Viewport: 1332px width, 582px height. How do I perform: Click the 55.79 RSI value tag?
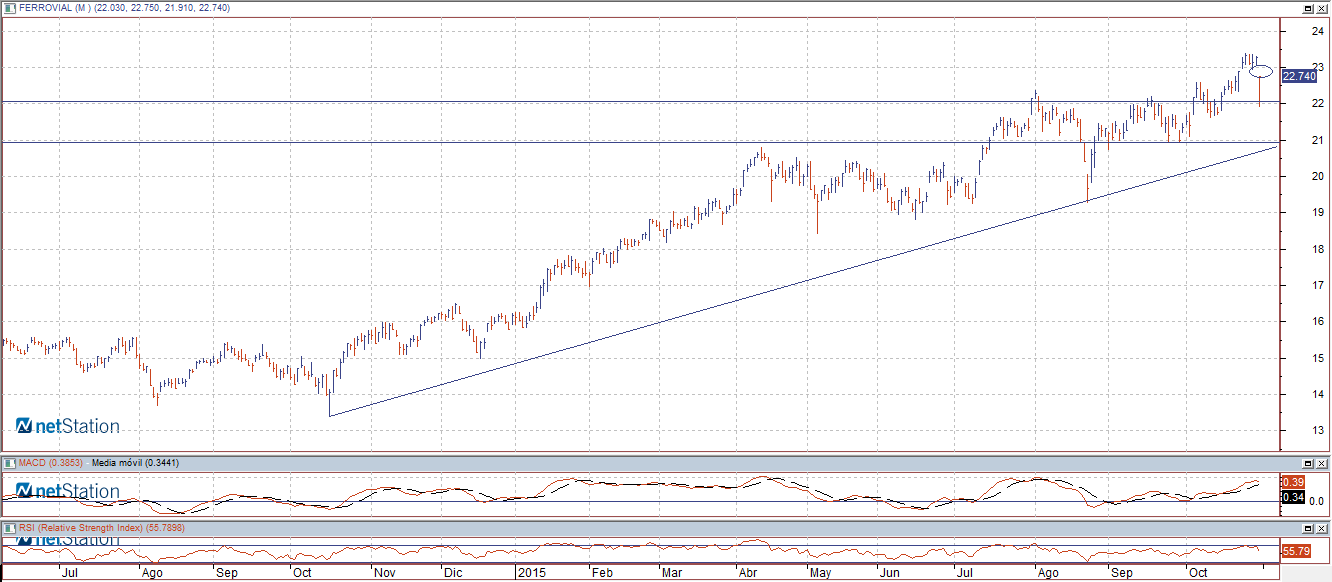[x=1295, y=551]
